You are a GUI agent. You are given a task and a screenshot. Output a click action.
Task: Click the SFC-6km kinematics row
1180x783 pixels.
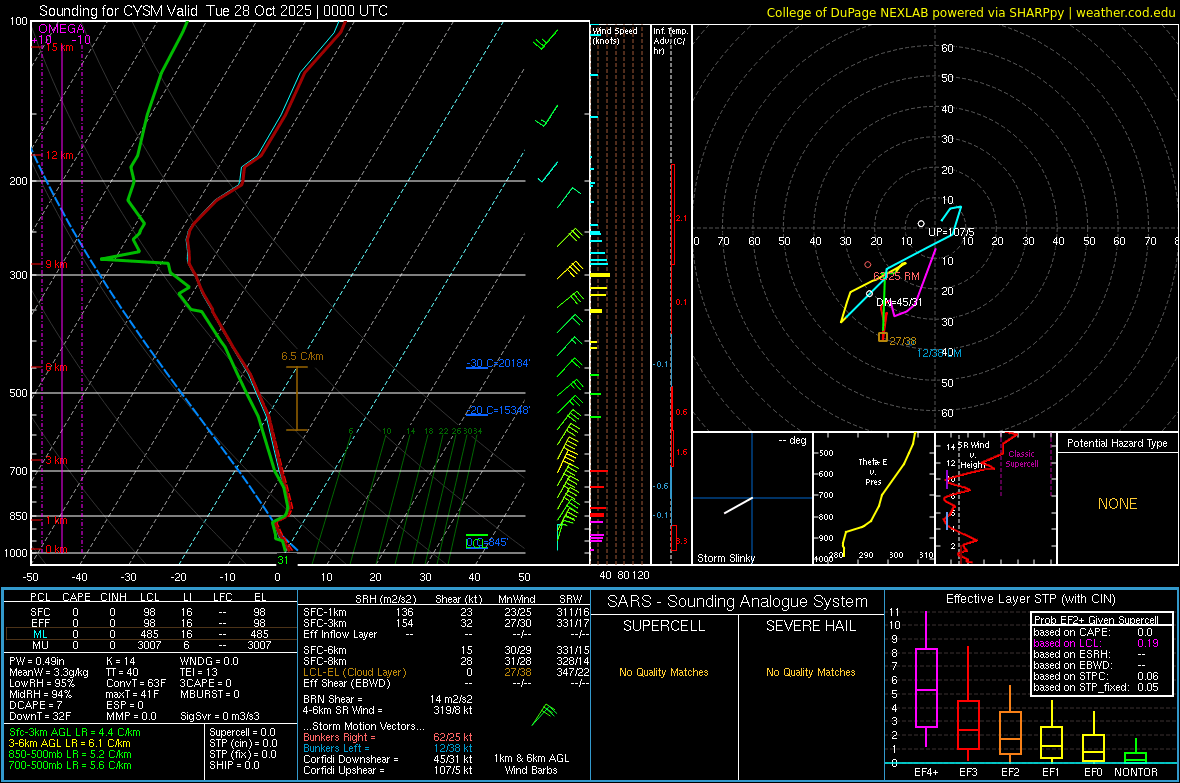point(446,650)
